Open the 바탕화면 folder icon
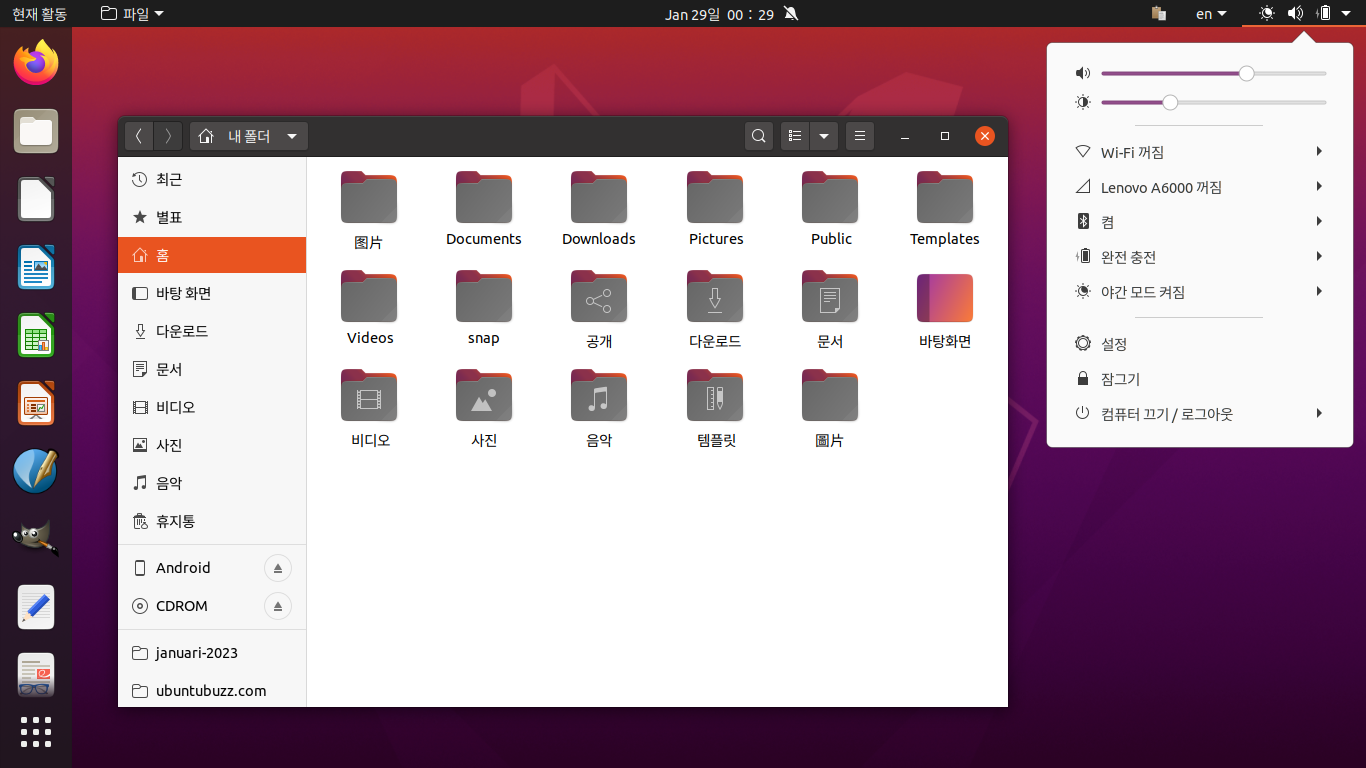 pos(945,298)
